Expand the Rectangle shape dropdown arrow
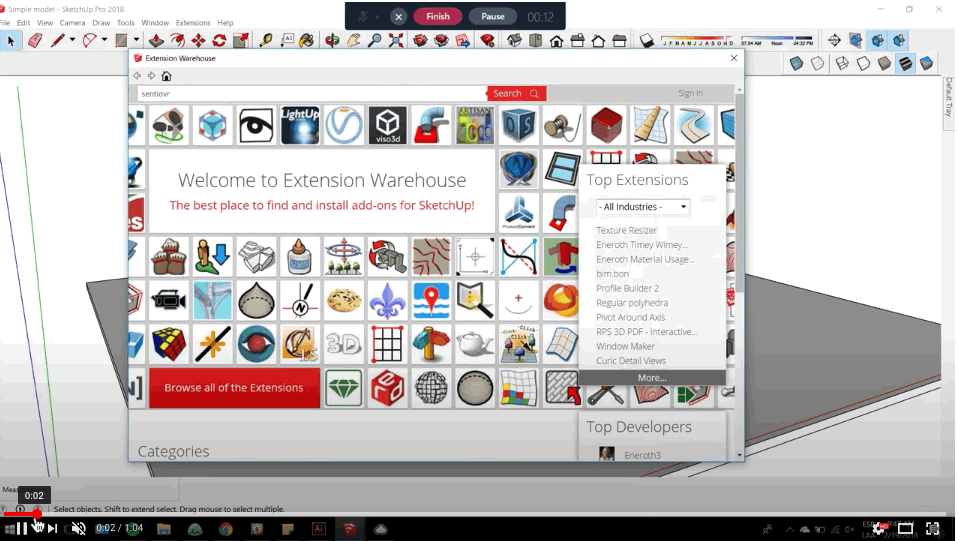958x541 pixels. point(136,40)
